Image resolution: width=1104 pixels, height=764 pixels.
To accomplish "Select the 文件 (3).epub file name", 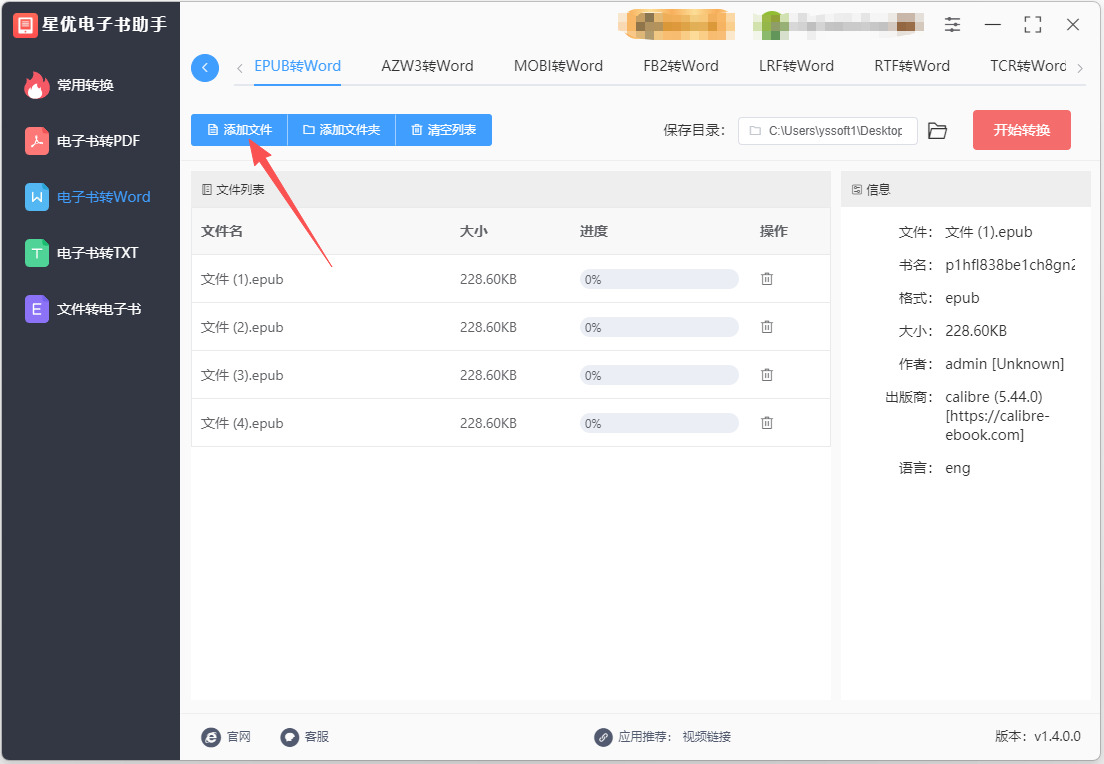I will [x=242, y=375].
